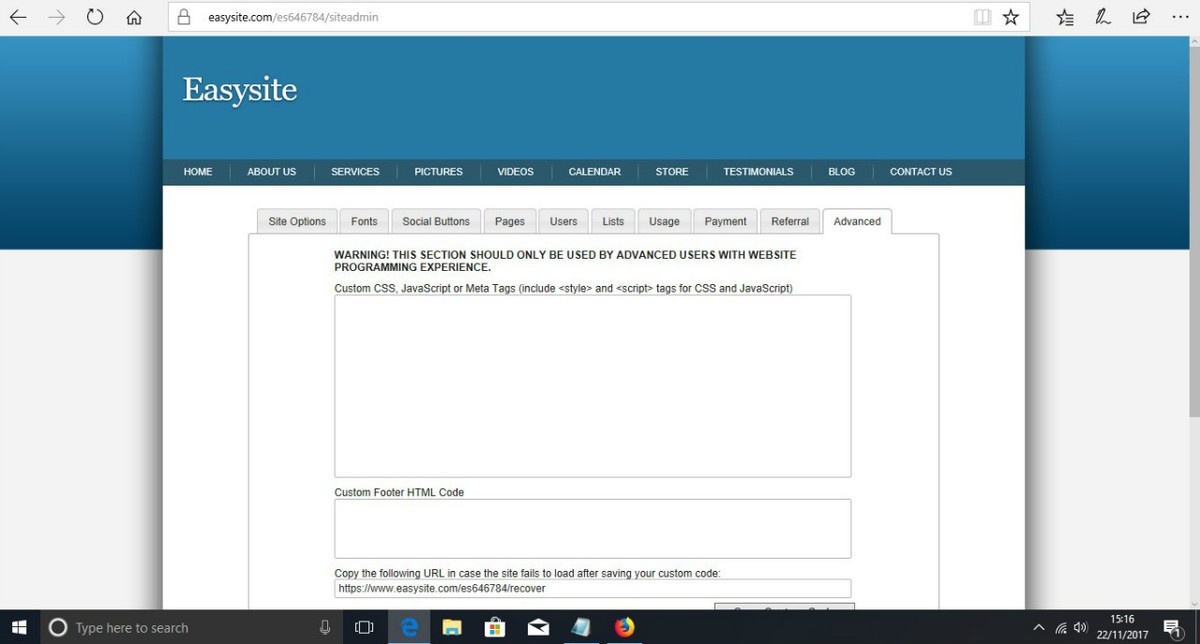Image resolution: width=1200 pixels, height=644 pixels.
Task: Switch to the Fonts tab
Action: pos(364,221)
